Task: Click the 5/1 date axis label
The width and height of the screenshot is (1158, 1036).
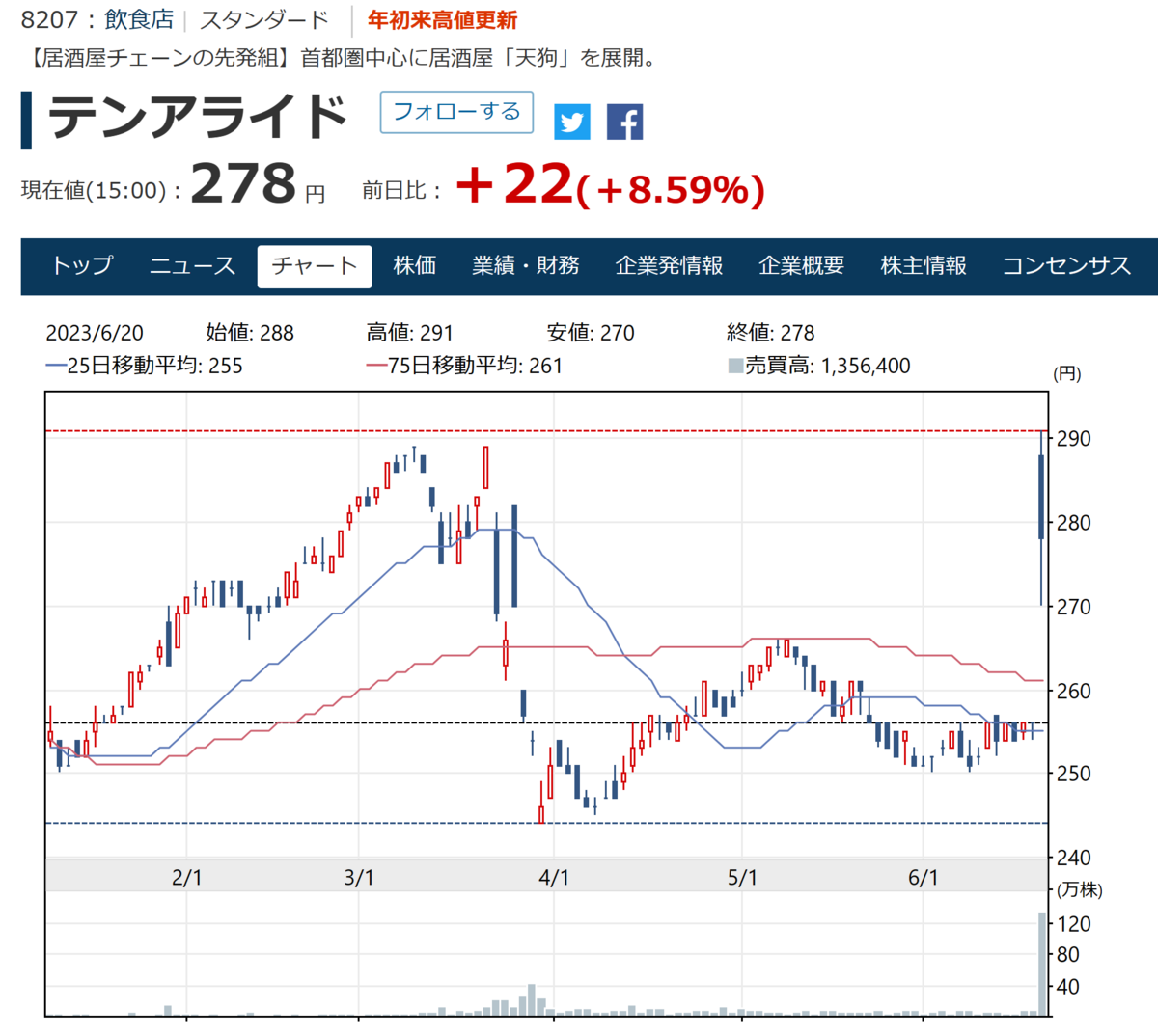Action: pos(742,877)
